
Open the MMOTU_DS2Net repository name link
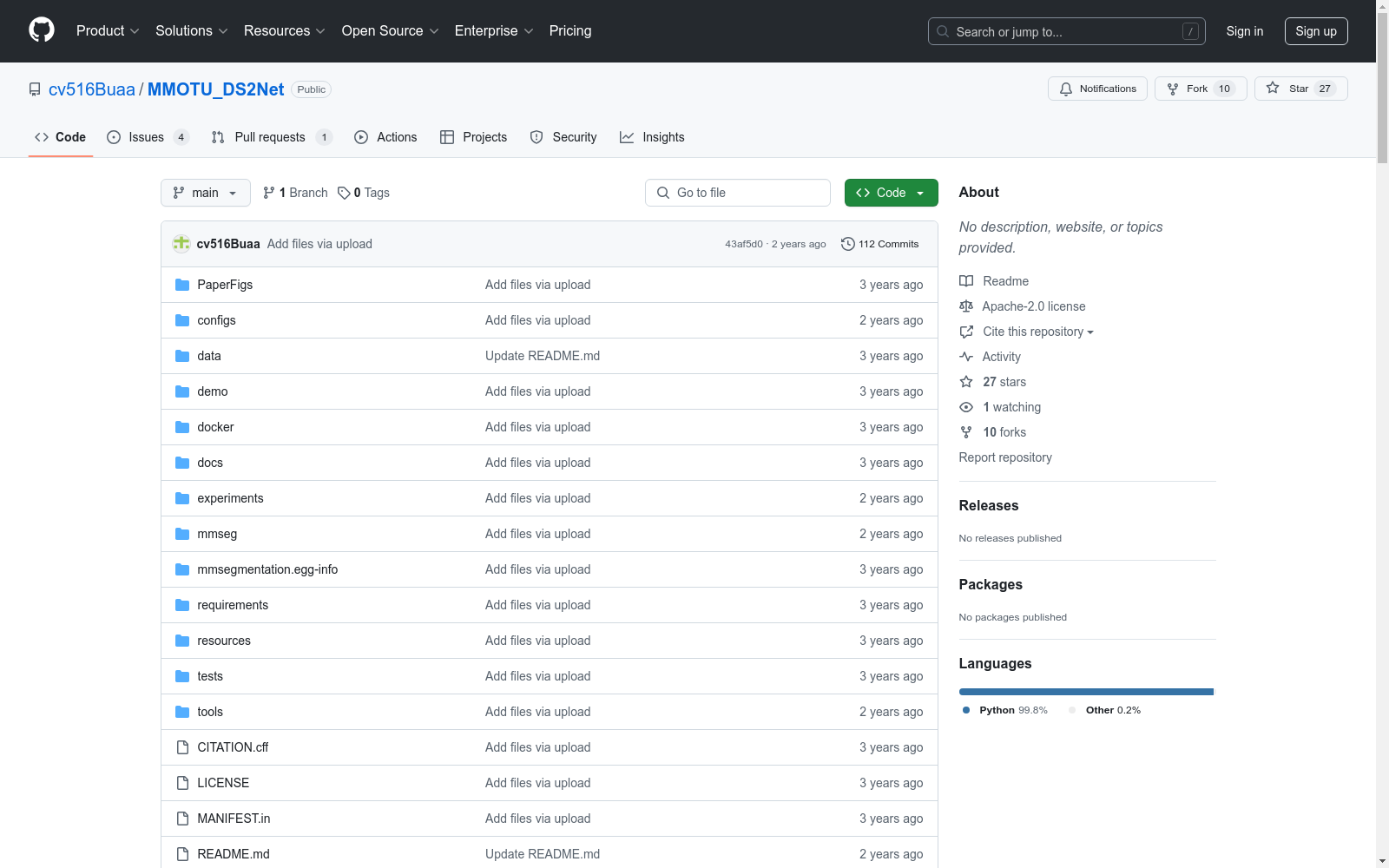[x=216, y=89]
